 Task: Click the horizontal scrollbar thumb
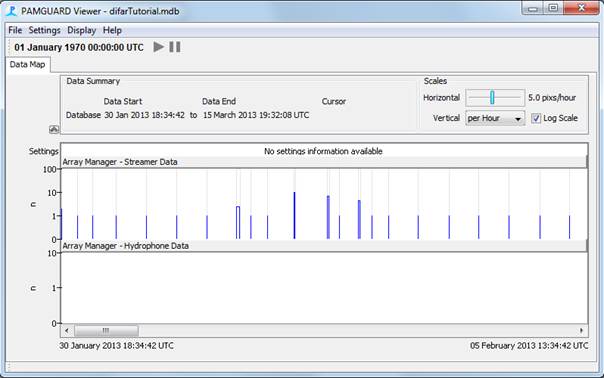point(106,331)
